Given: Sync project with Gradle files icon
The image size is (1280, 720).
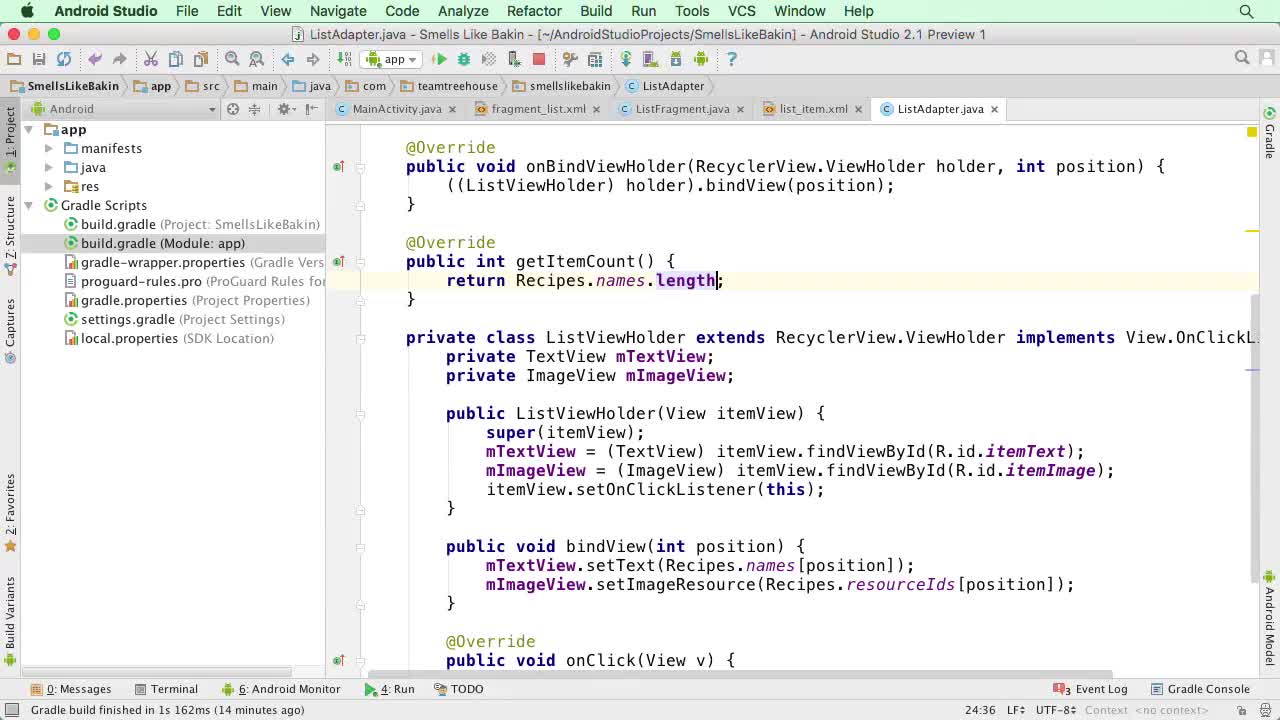Looking at the screenshot, I should (626, 59).
